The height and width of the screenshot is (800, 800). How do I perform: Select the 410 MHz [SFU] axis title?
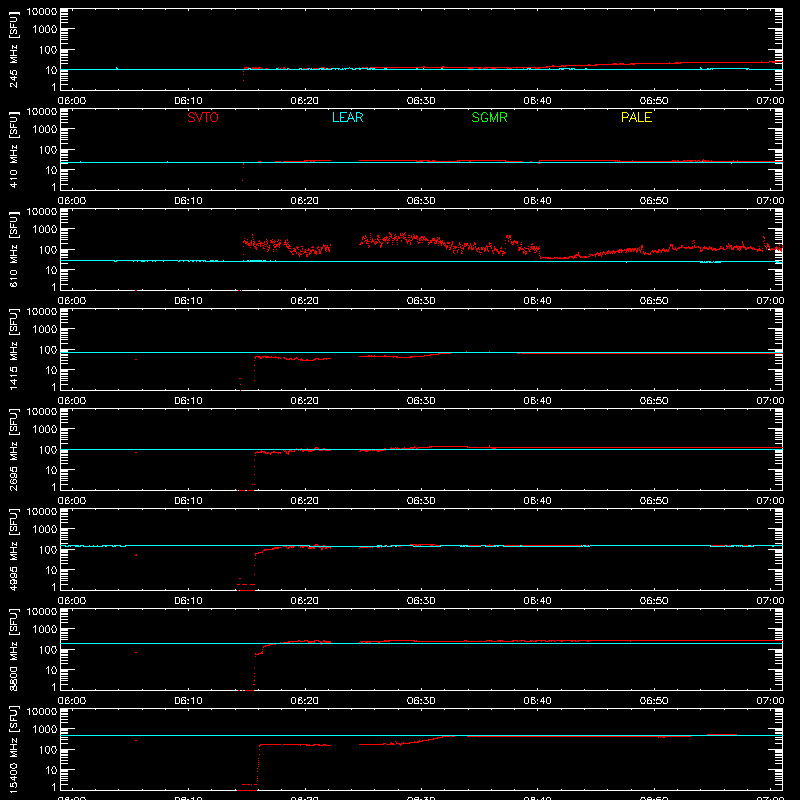(14, 150)
